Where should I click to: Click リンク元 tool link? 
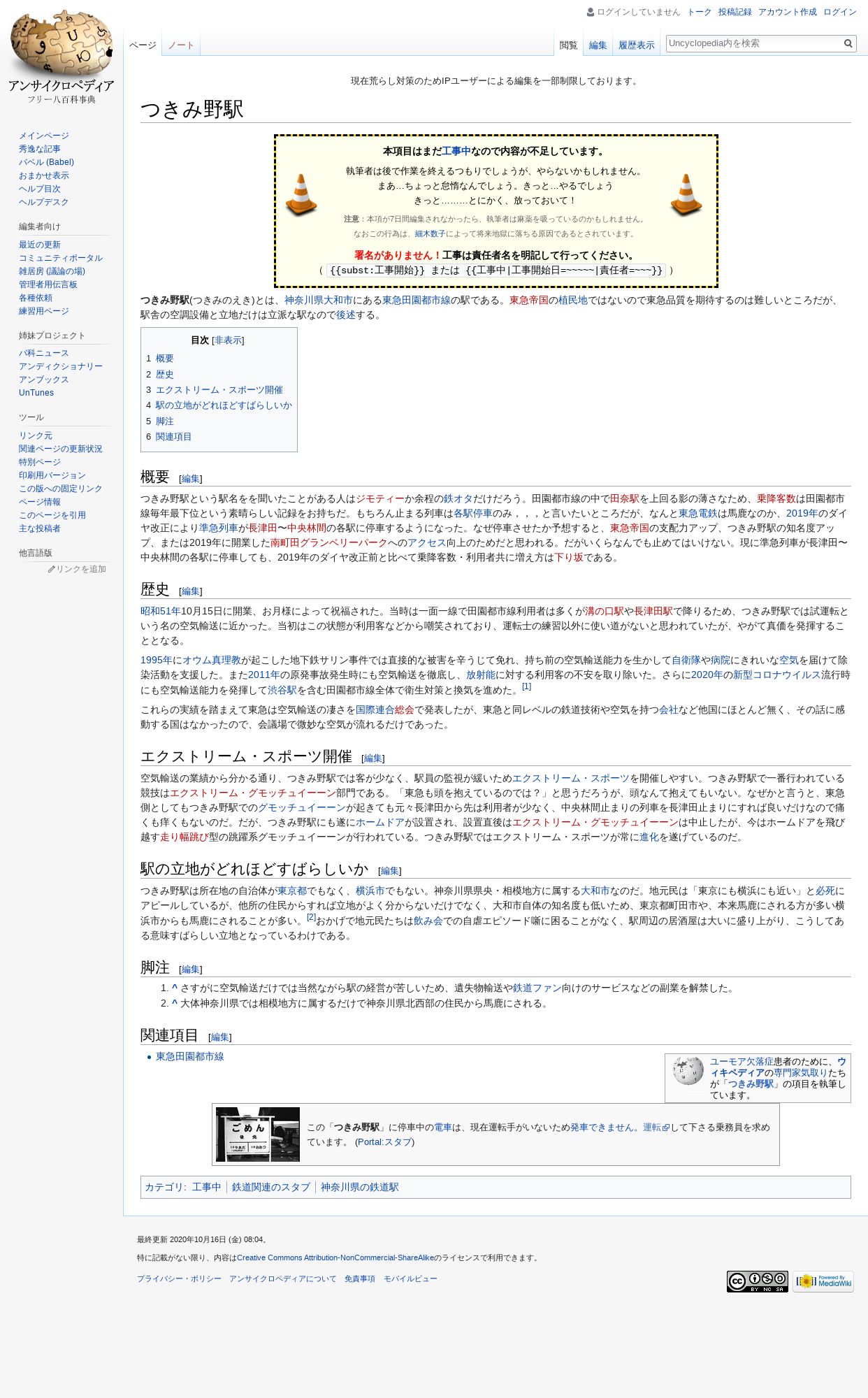pyautogui.click(x=36, y=435)
